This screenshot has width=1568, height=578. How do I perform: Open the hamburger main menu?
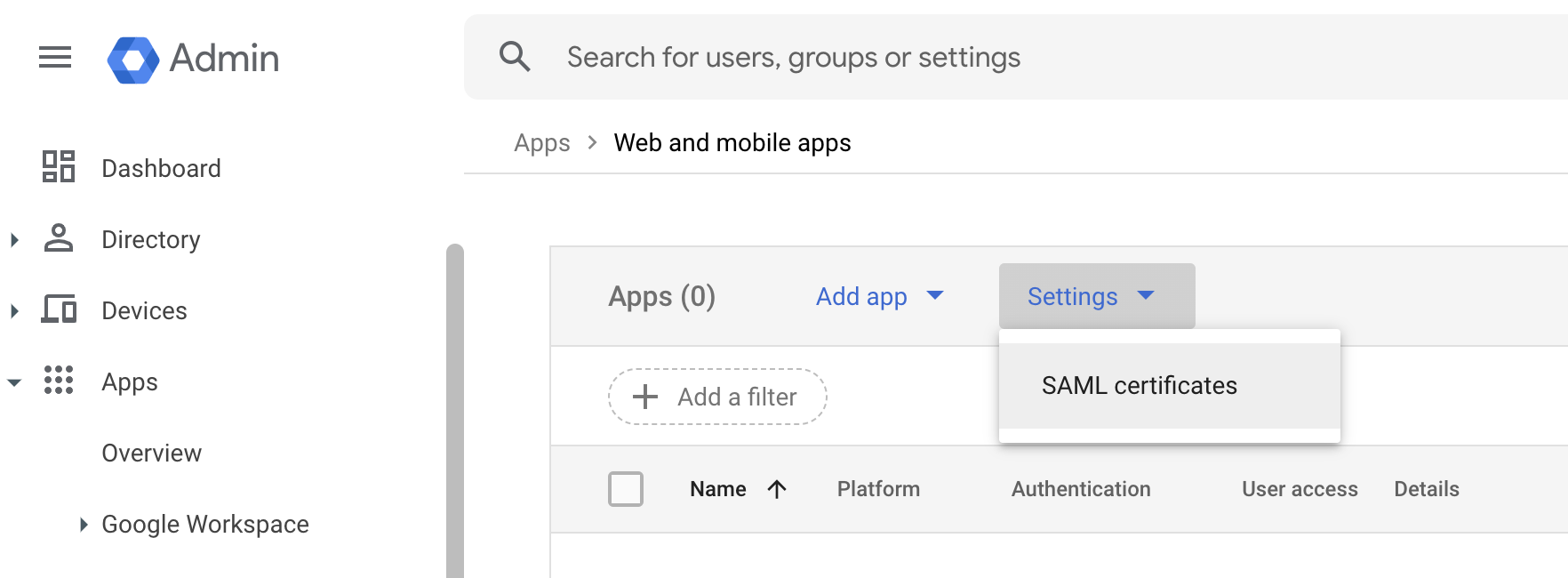pos(55,58)
